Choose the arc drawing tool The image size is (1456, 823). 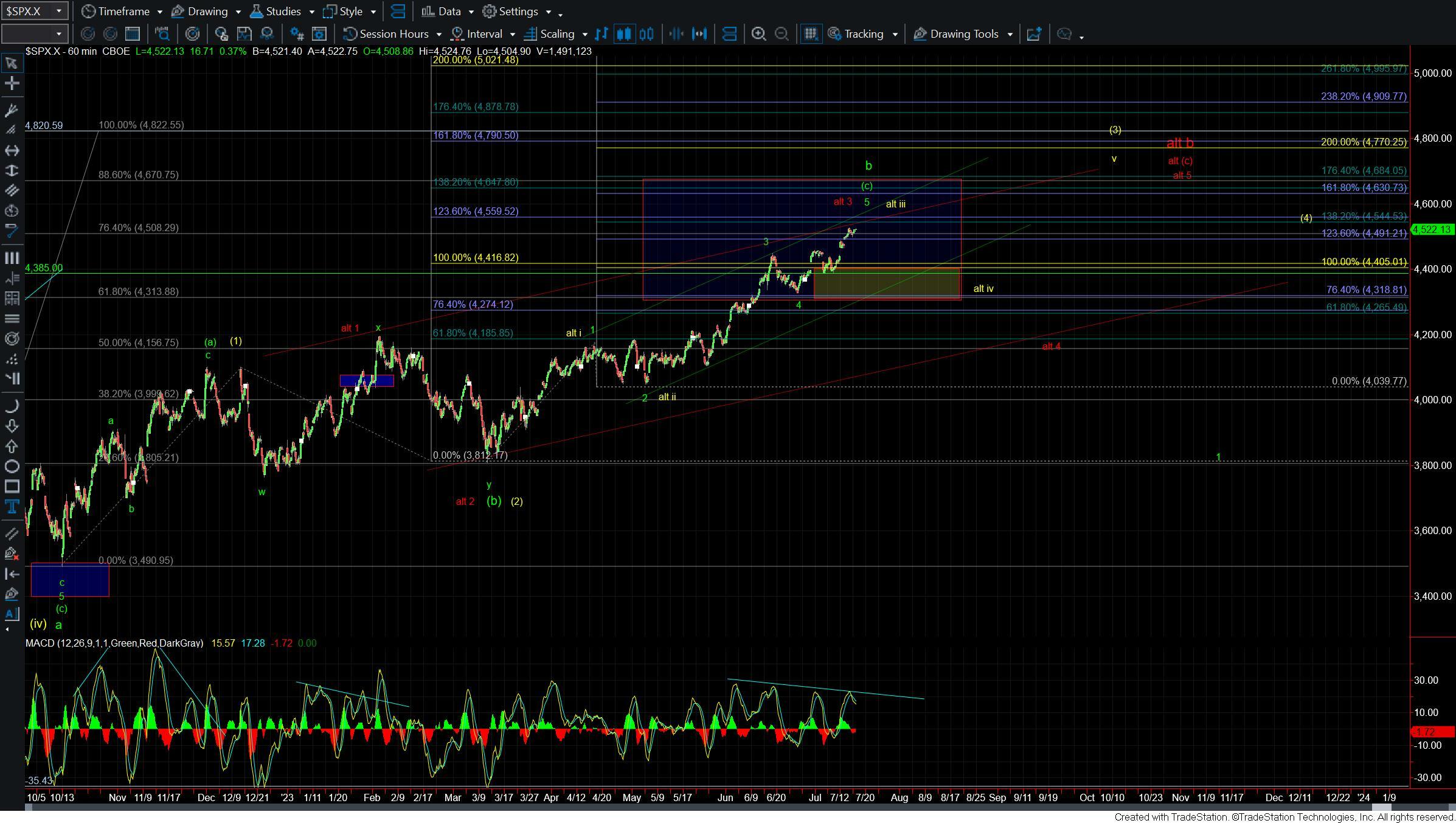coord(11,406)
